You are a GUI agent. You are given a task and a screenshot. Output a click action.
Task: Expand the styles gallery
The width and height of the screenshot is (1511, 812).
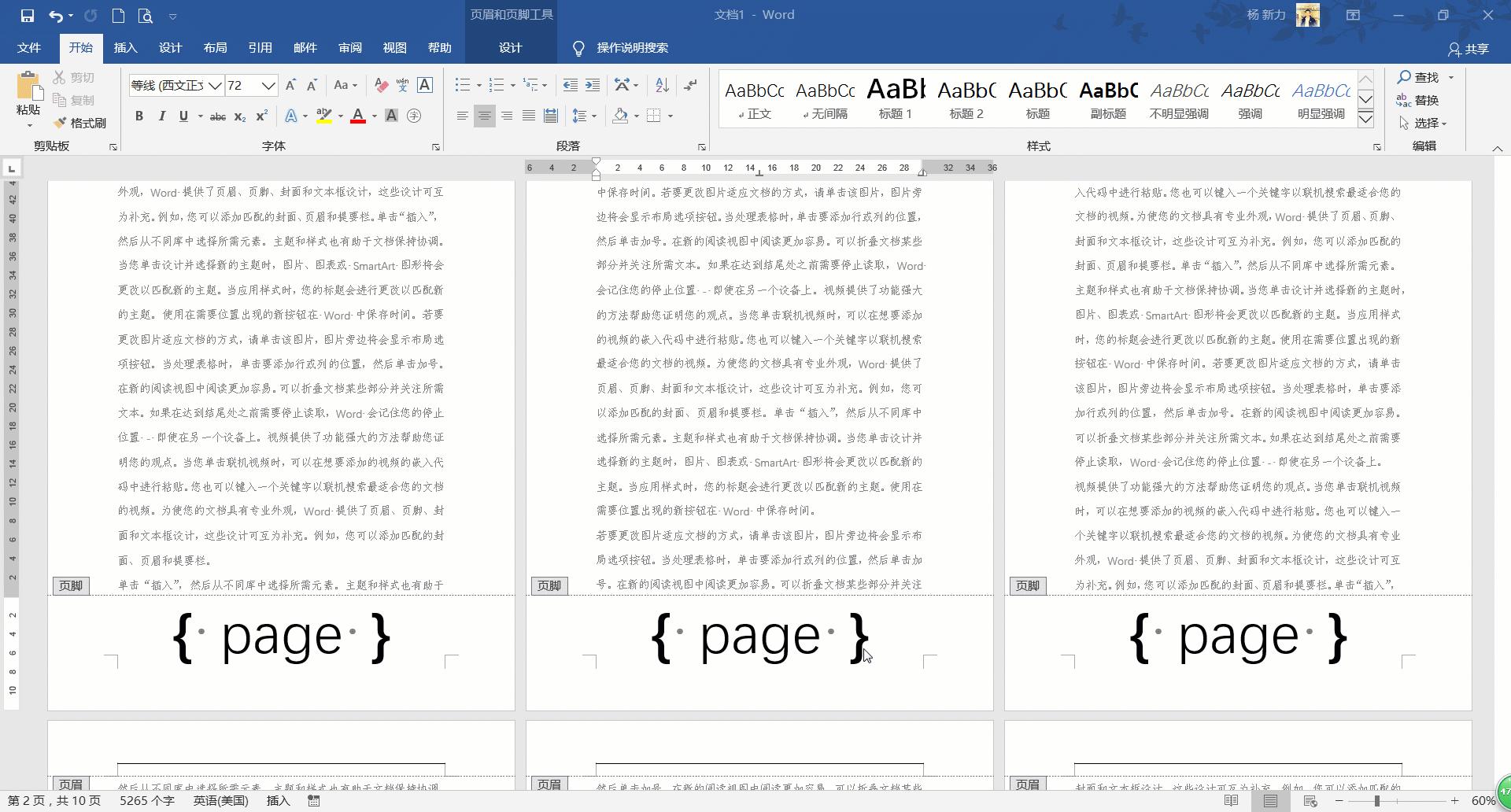(1365, 120)
